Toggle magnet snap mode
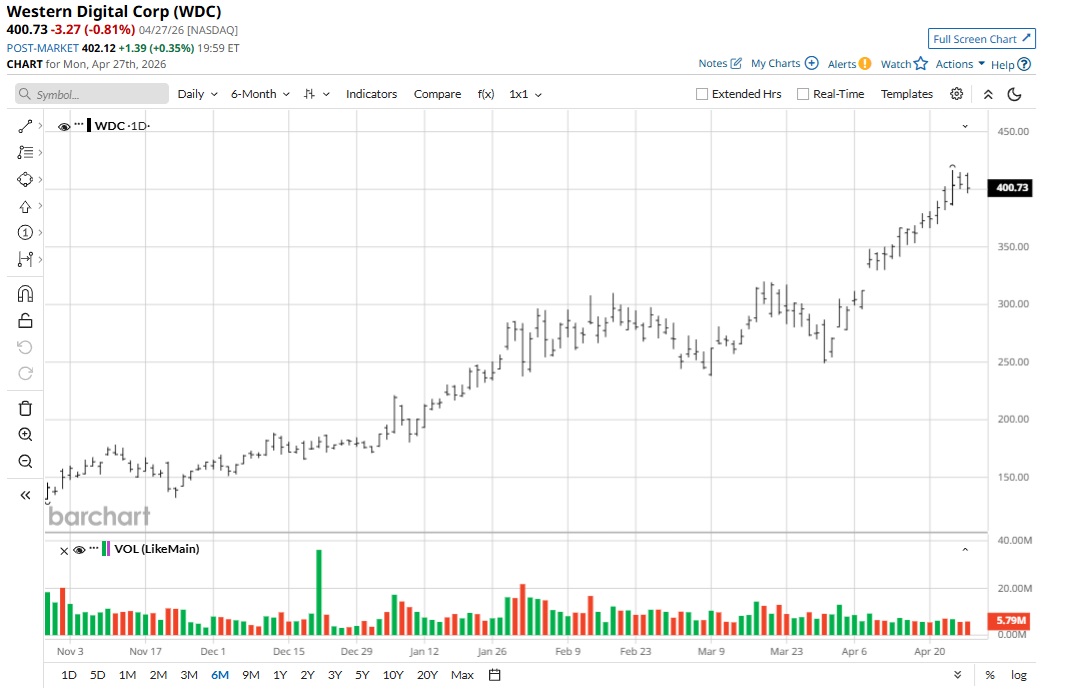 25,294
